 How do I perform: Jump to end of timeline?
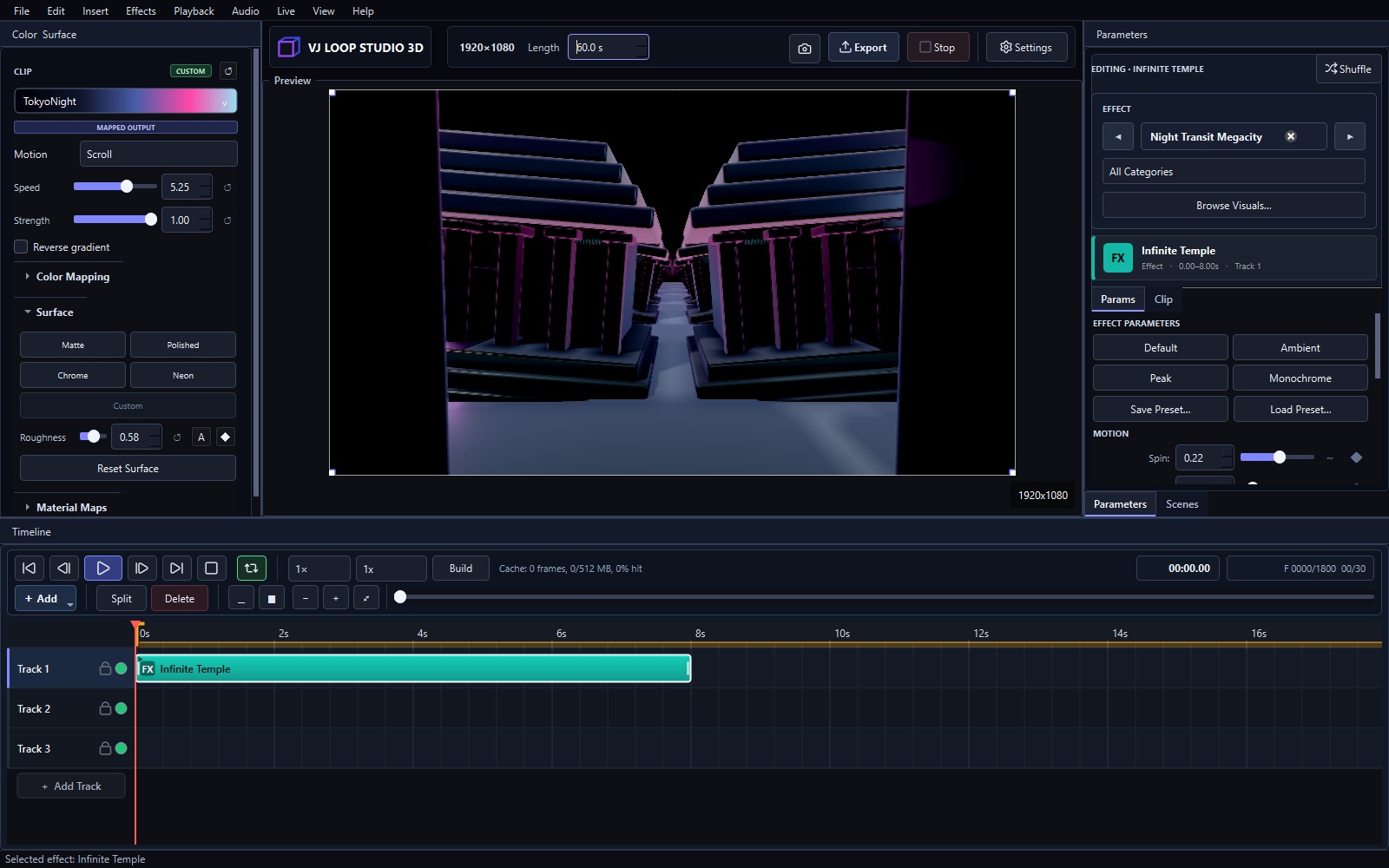coord(176,568)
